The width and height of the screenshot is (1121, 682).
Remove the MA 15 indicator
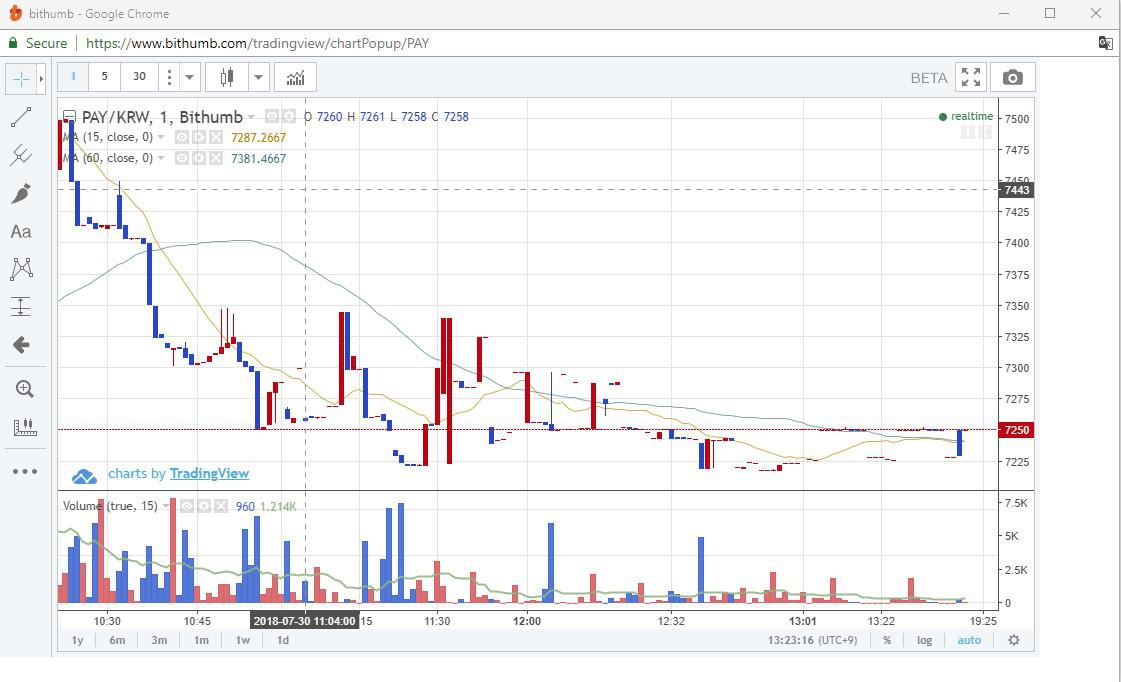(x=216, y=137)
